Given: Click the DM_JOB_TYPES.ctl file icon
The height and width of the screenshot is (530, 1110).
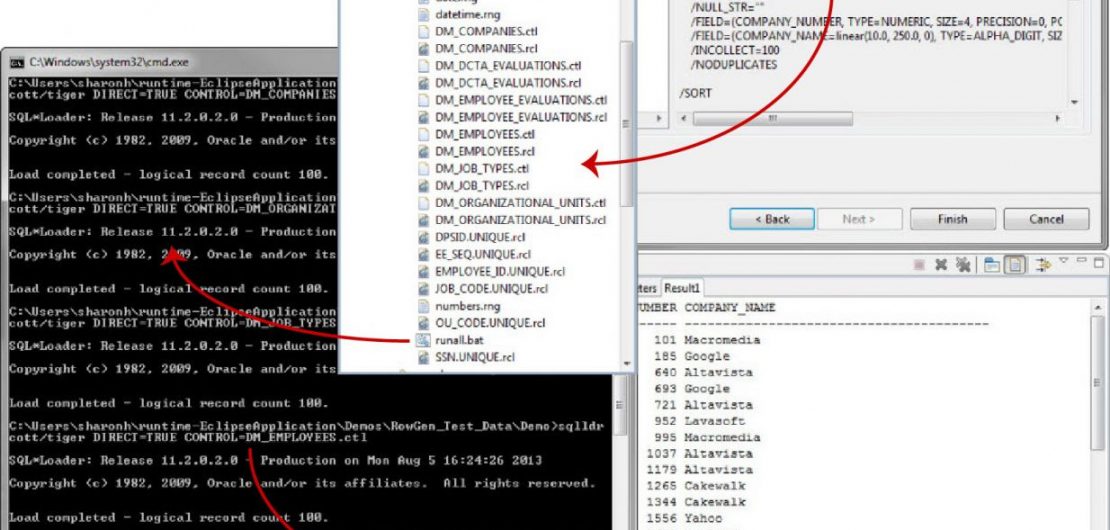Looking at the screenshot, I should 423,168.
